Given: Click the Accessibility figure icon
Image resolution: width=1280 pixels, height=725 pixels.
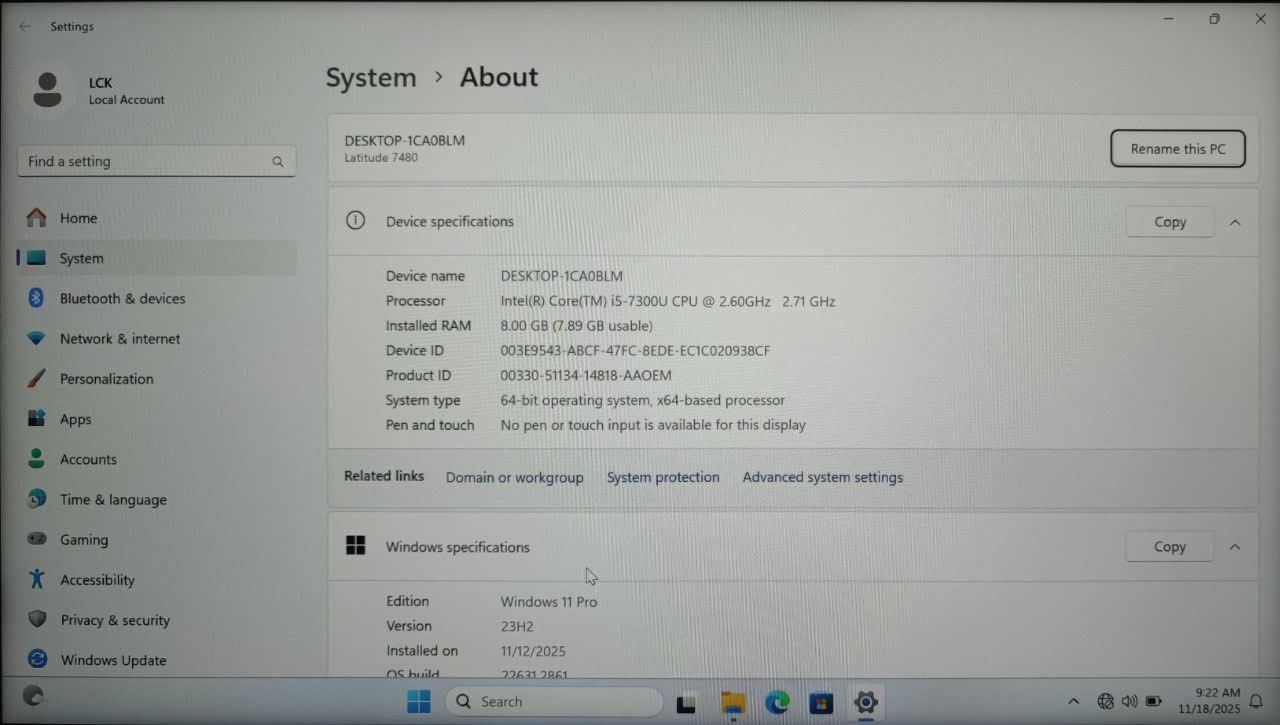Looking at the screenshot, I should pyautogui.click(x=37, y=579).
